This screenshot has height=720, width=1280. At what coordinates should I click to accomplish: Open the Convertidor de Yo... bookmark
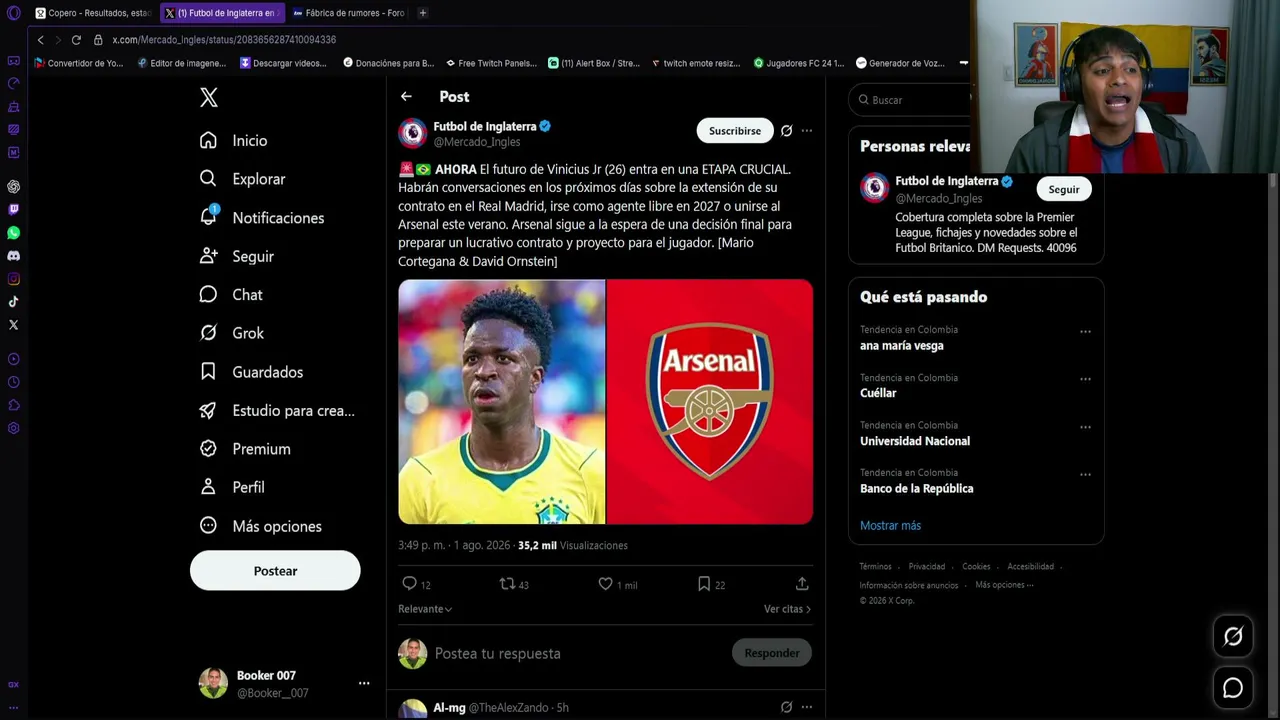point(79,63)
